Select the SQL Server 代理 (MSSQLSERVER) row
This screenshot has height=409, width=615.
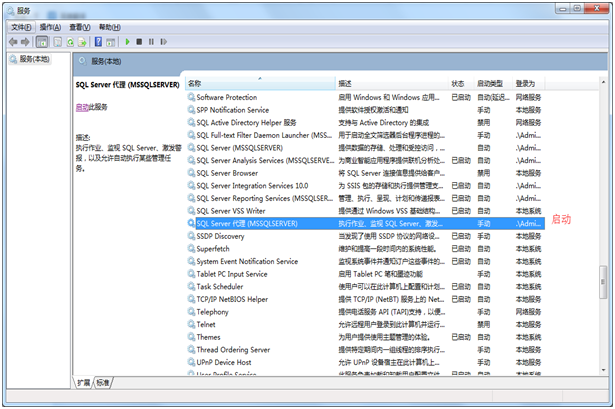366,224
